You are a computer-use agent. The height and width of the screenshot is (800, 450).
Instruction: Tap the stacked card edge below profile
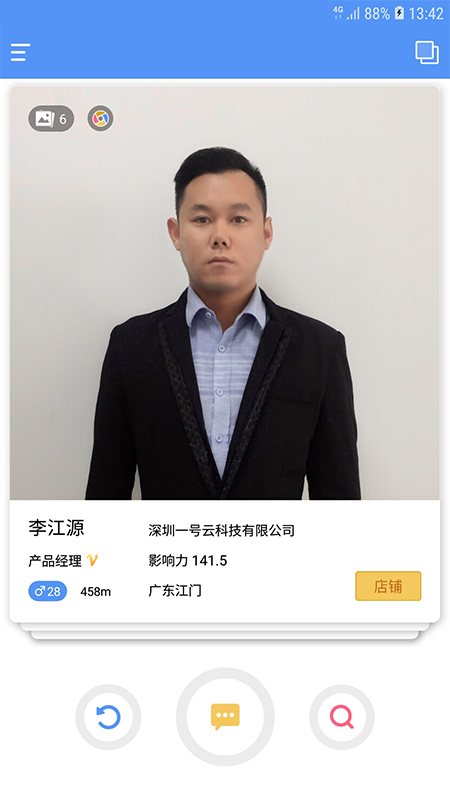click(224, 631)
